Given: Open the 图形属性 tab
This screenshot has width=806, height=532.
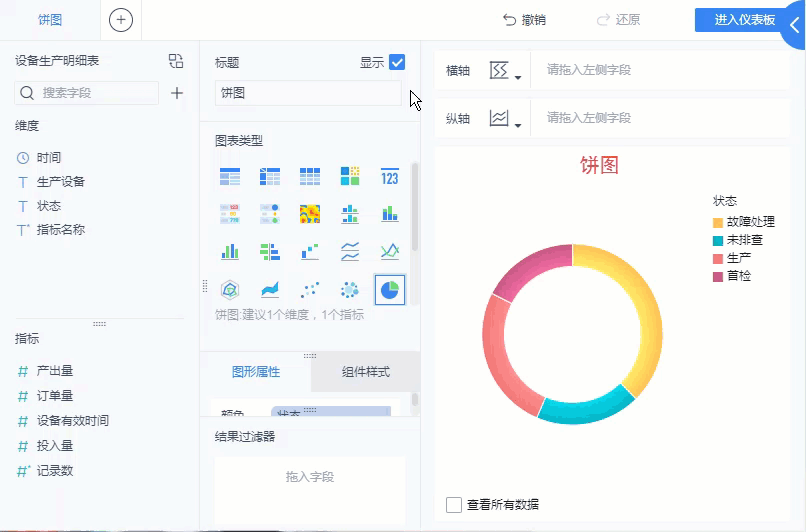Looking at the screenshot, I should pyautogui.click(x=256, y=372).
